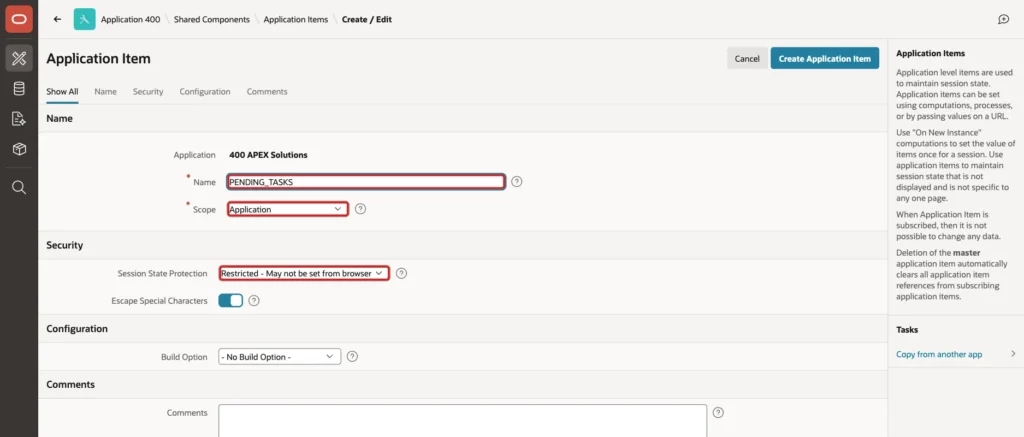Open help for Build Option
The width and height of the screenshot is (1024, 437).
click(x=353, y=357)
